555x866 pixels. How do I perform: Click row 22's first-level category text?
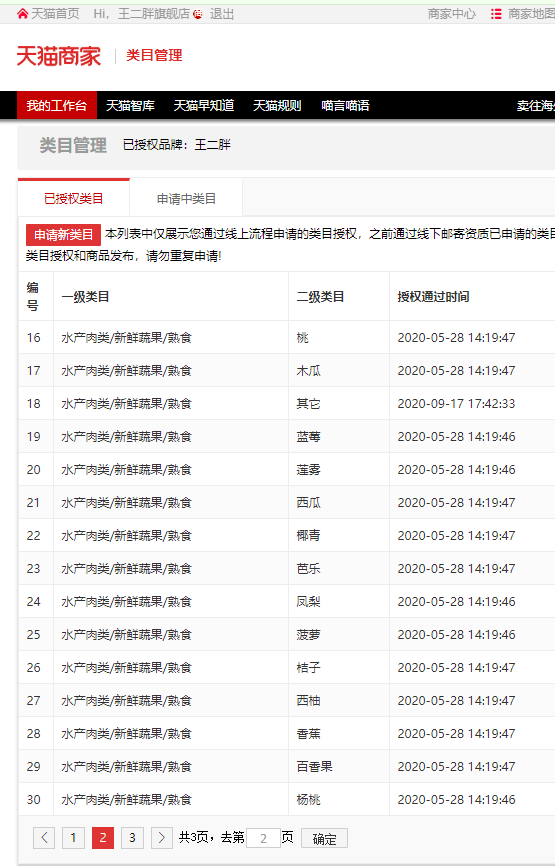click(126, 536)
